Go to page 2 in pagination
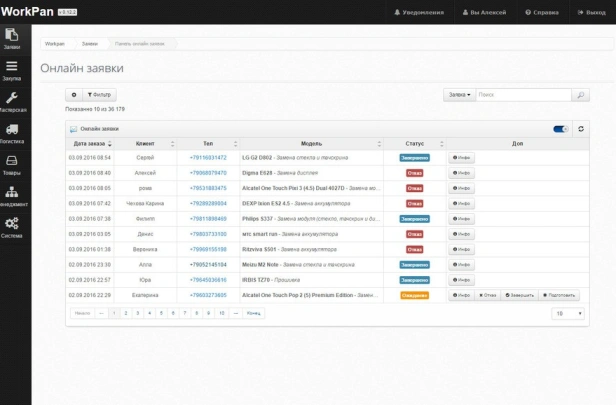 125,313
